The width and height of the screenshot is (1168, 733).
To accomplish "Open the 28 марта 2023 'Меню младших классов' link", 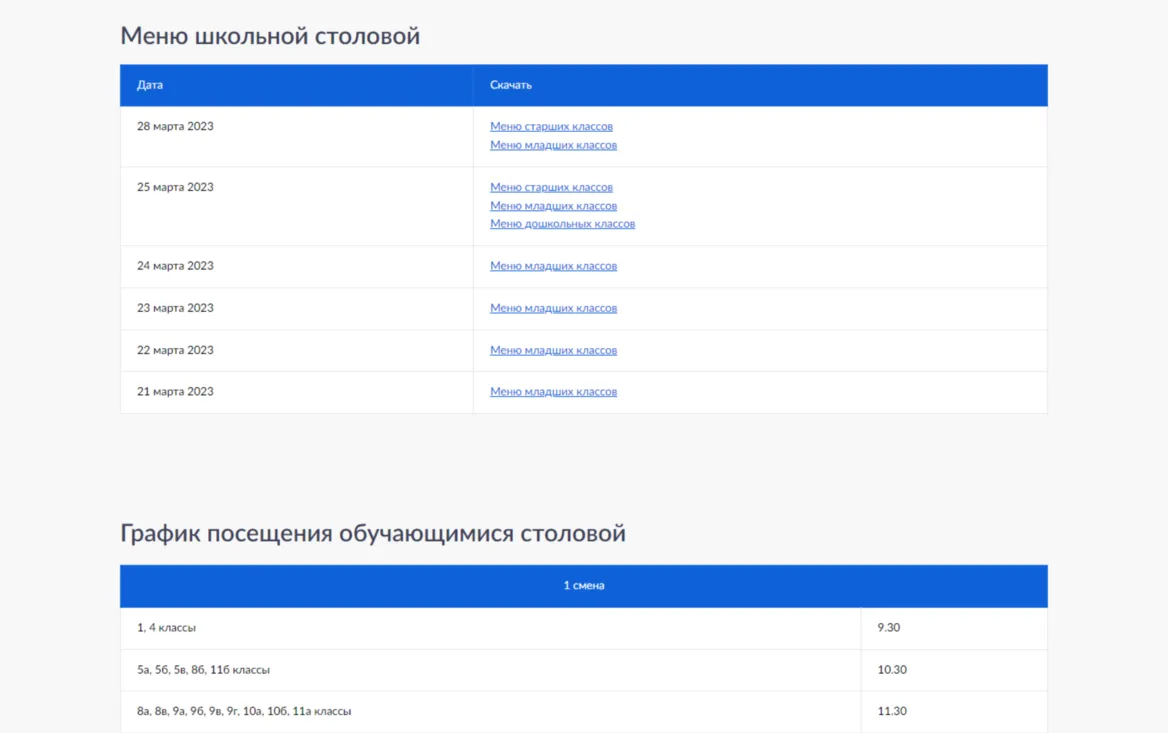I will coord(553,145).
